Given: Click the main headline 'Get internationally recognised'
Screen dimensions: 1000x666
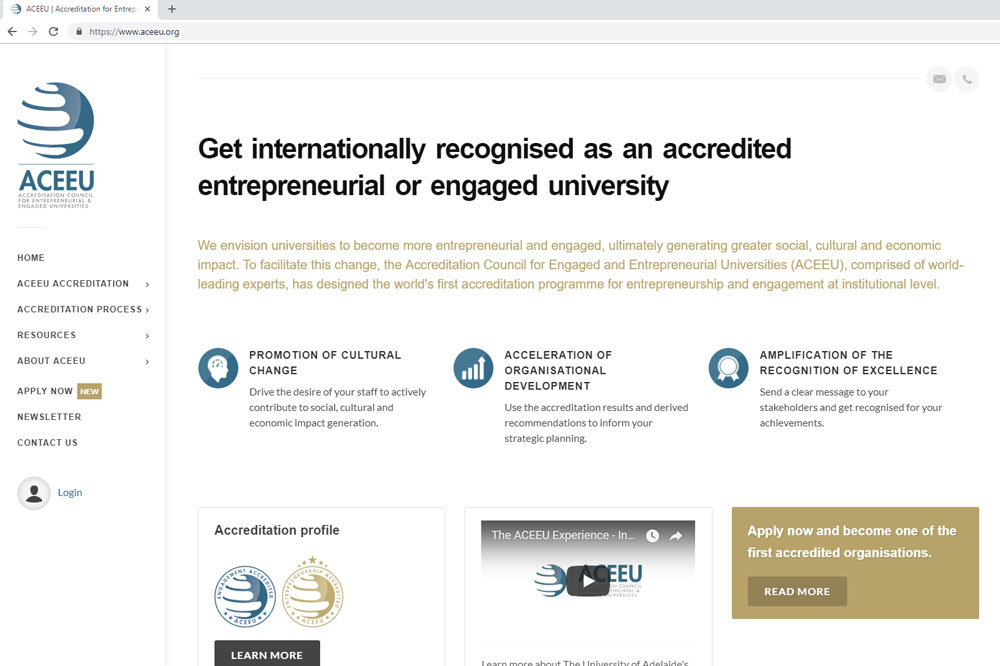Looking at the screenshot, I should 494,167.
